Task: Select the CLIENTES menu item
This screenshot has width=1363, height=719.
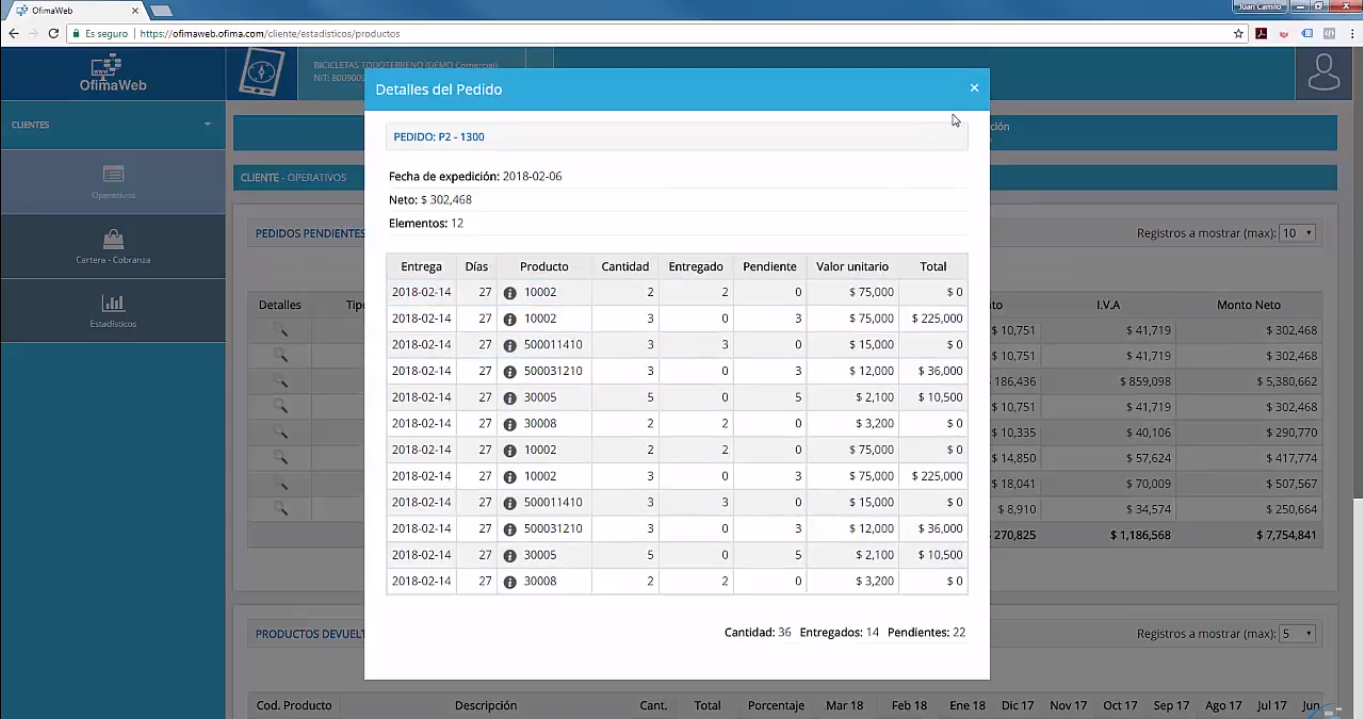Action: pyautogui.click(x=30, y=125)
